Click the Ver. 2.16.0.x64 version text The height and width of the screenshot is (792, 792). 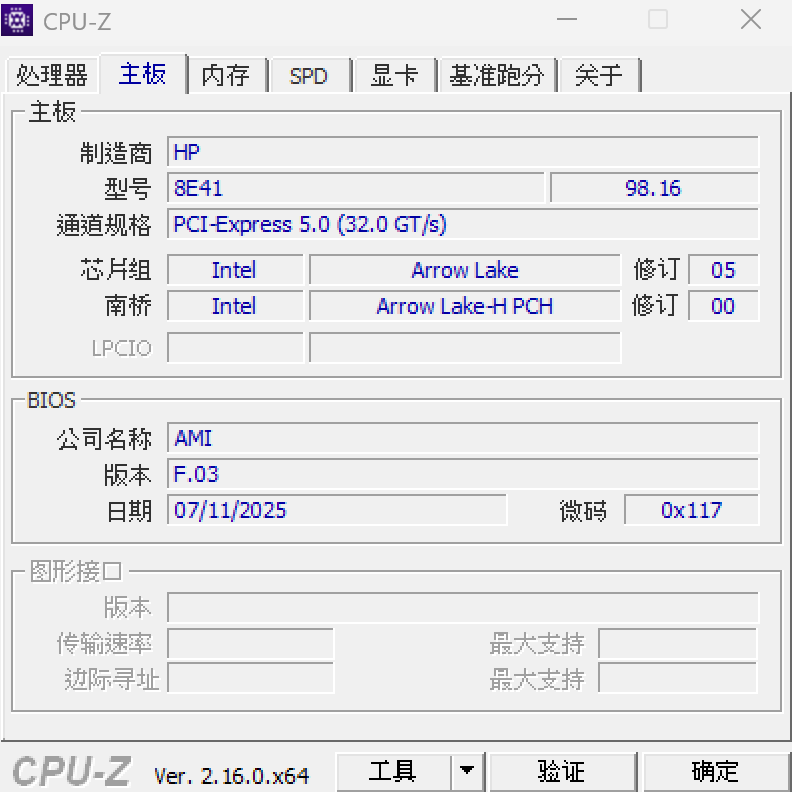click(x=231, y=776)
